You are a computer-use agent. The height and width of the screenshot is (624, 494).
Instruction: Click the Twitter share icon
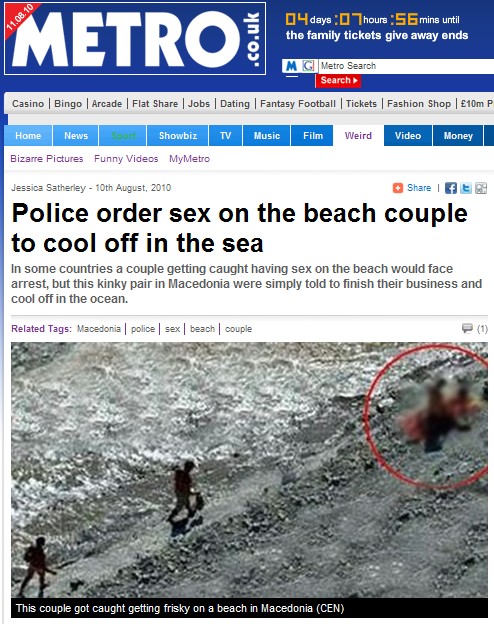click(x=466, y=188)
